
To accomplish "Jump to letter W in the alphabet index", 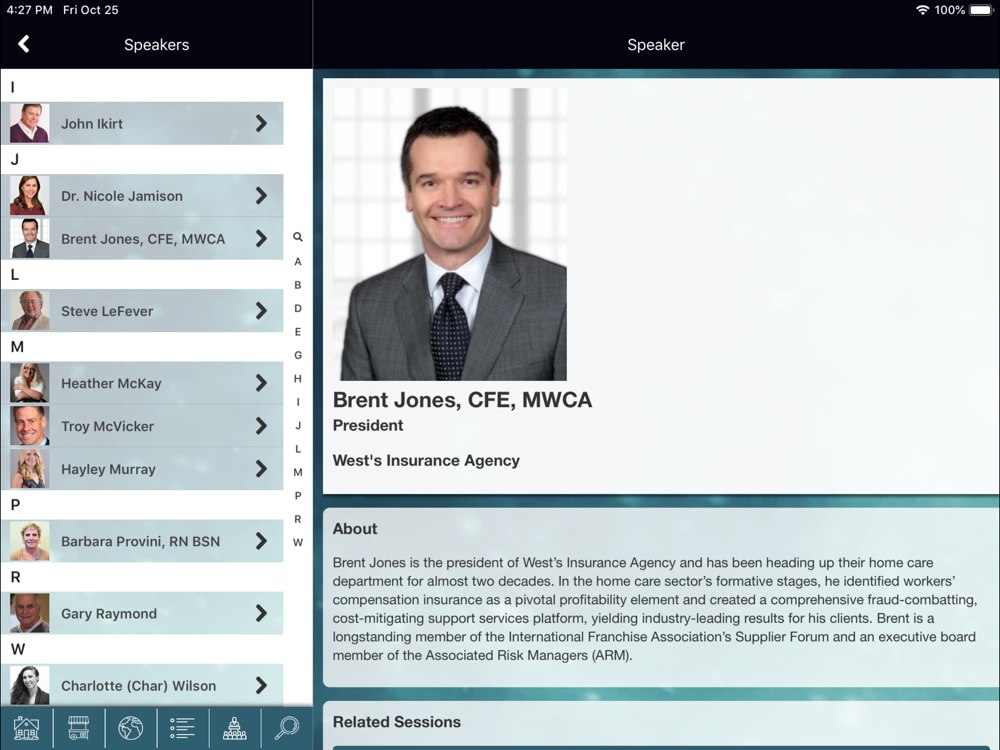I will pyautogui.click(x=298, y=543).
